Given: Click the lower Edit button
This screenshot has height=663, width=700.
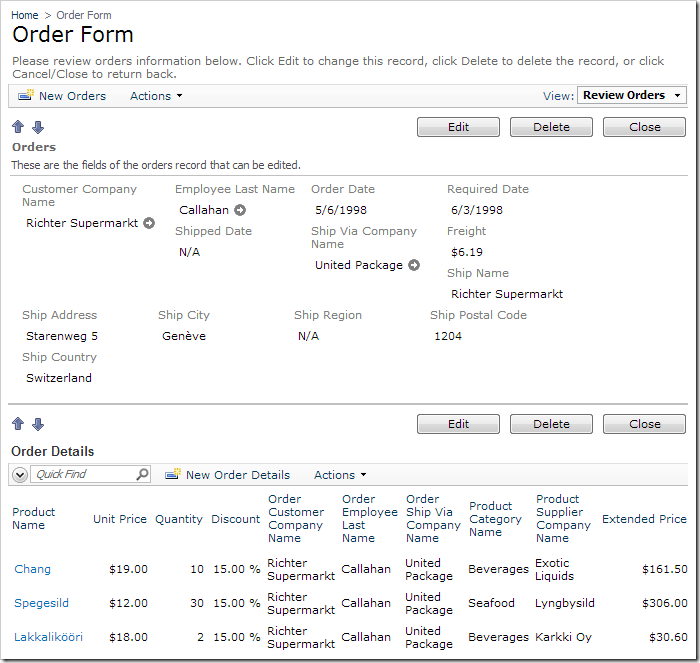Looking at the screenshot, I should pos(458,424).
